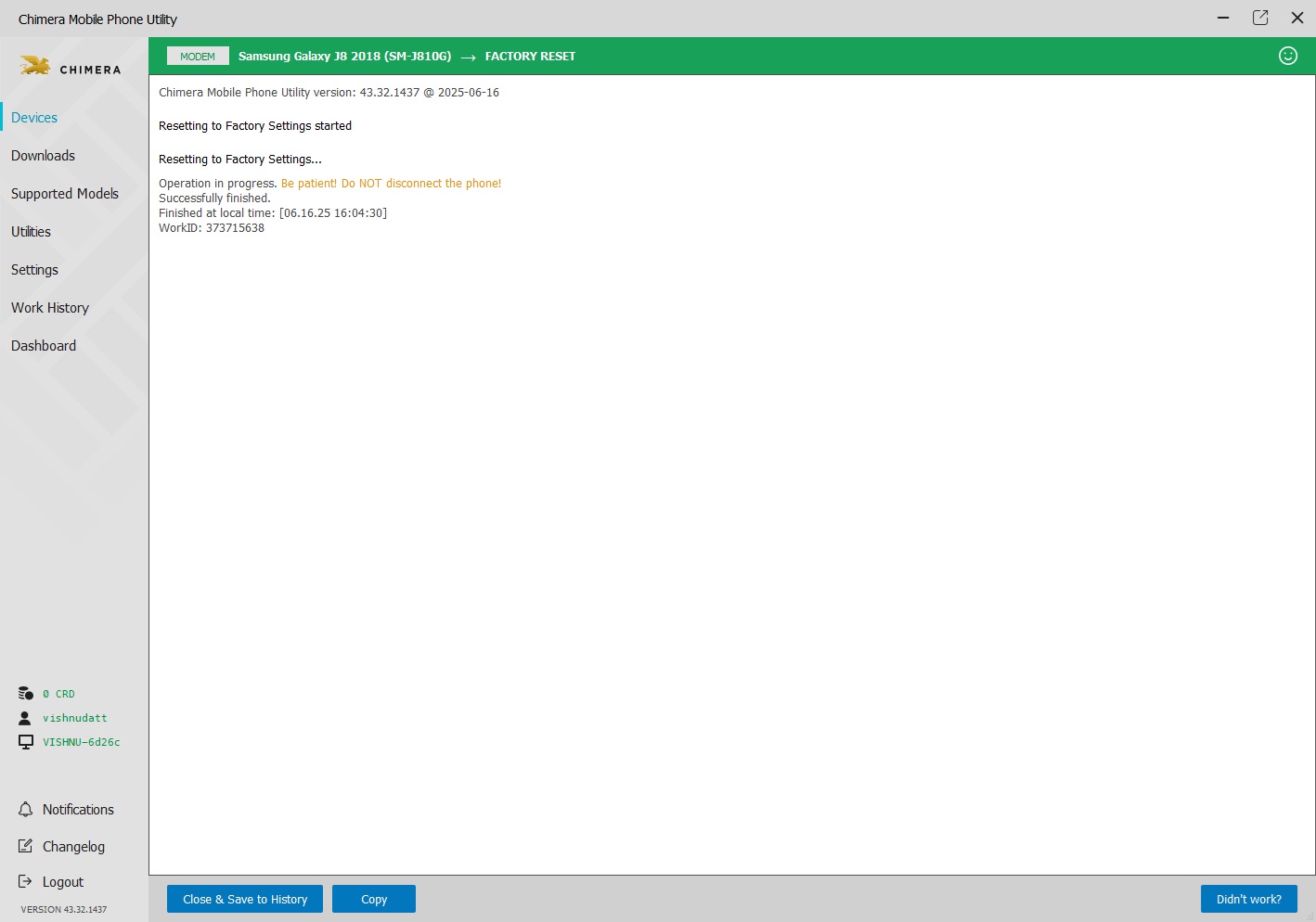Go to Downloads in sidebar
This screenshot has height=922, width=1316.
[43, 156]
